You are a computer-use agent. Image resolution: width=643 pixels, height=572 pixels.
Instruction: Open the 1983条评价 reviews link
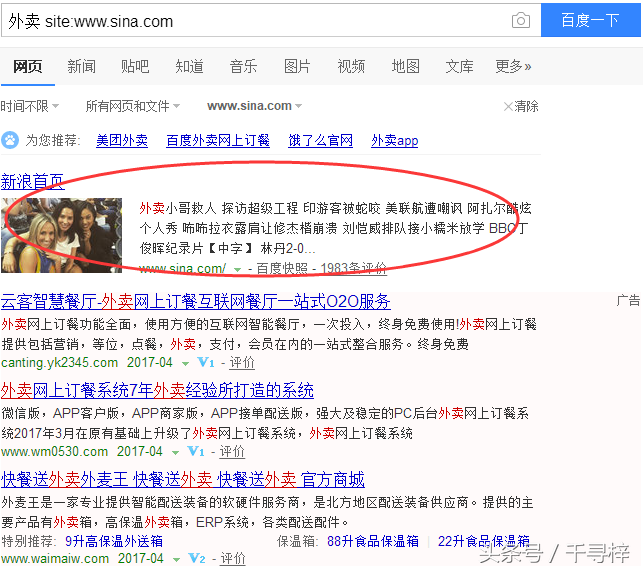click(353, 269)
